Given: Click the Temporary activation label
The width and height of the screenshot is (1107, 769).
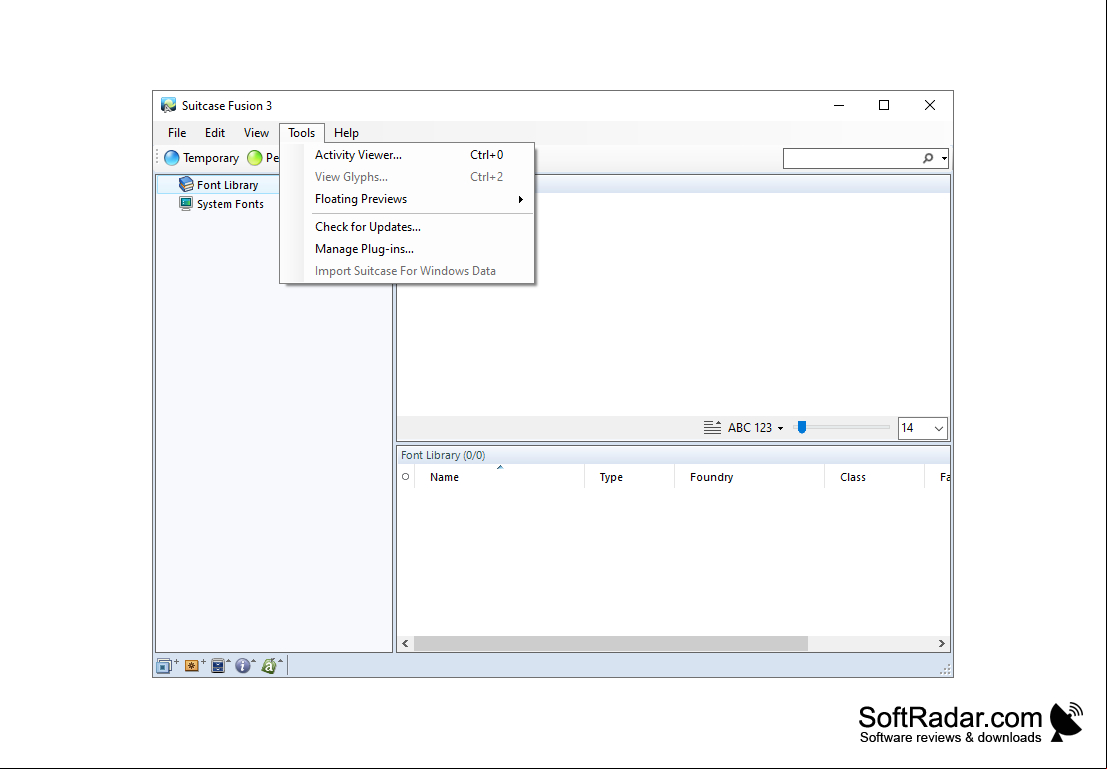Looking at the screenshot, I should click(x=210, y=158).
